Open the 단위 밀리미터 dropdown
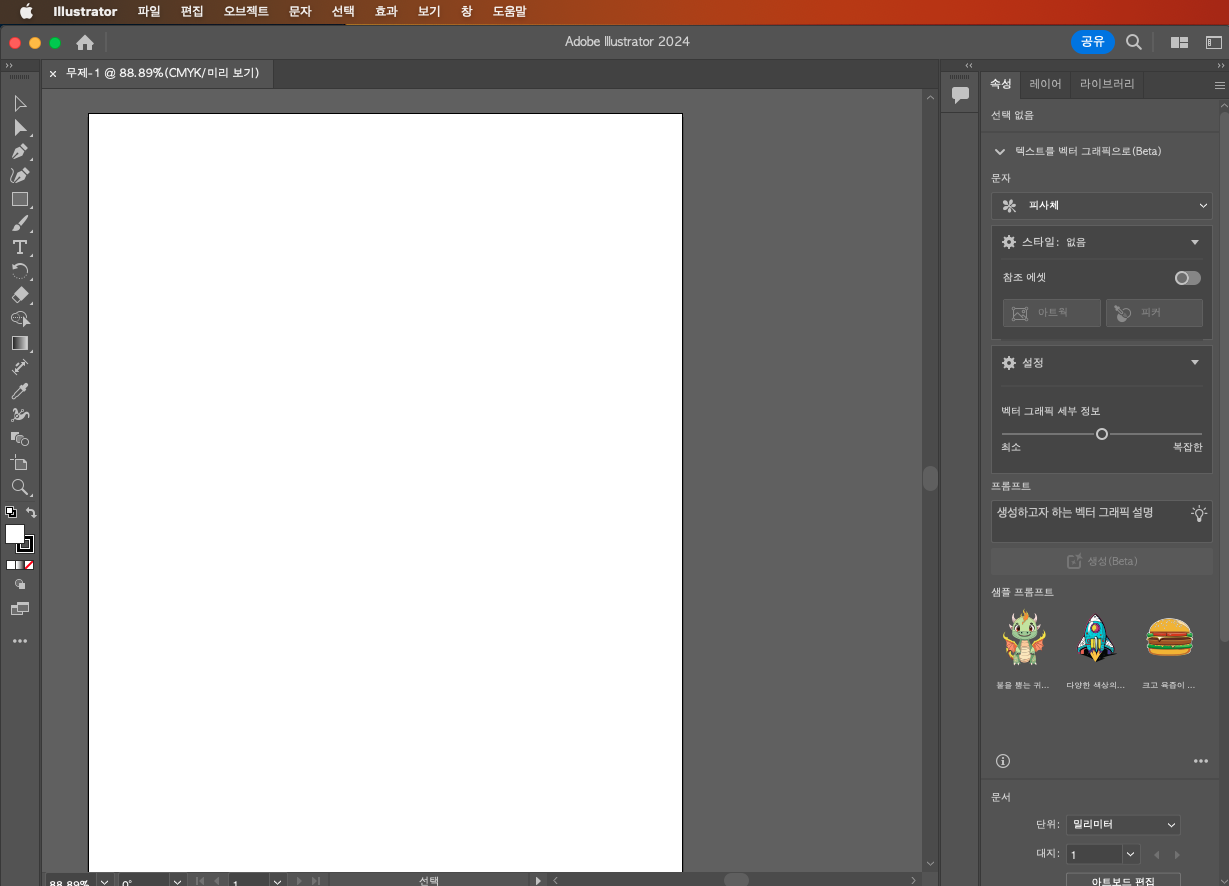 (x=1123, y=825)
